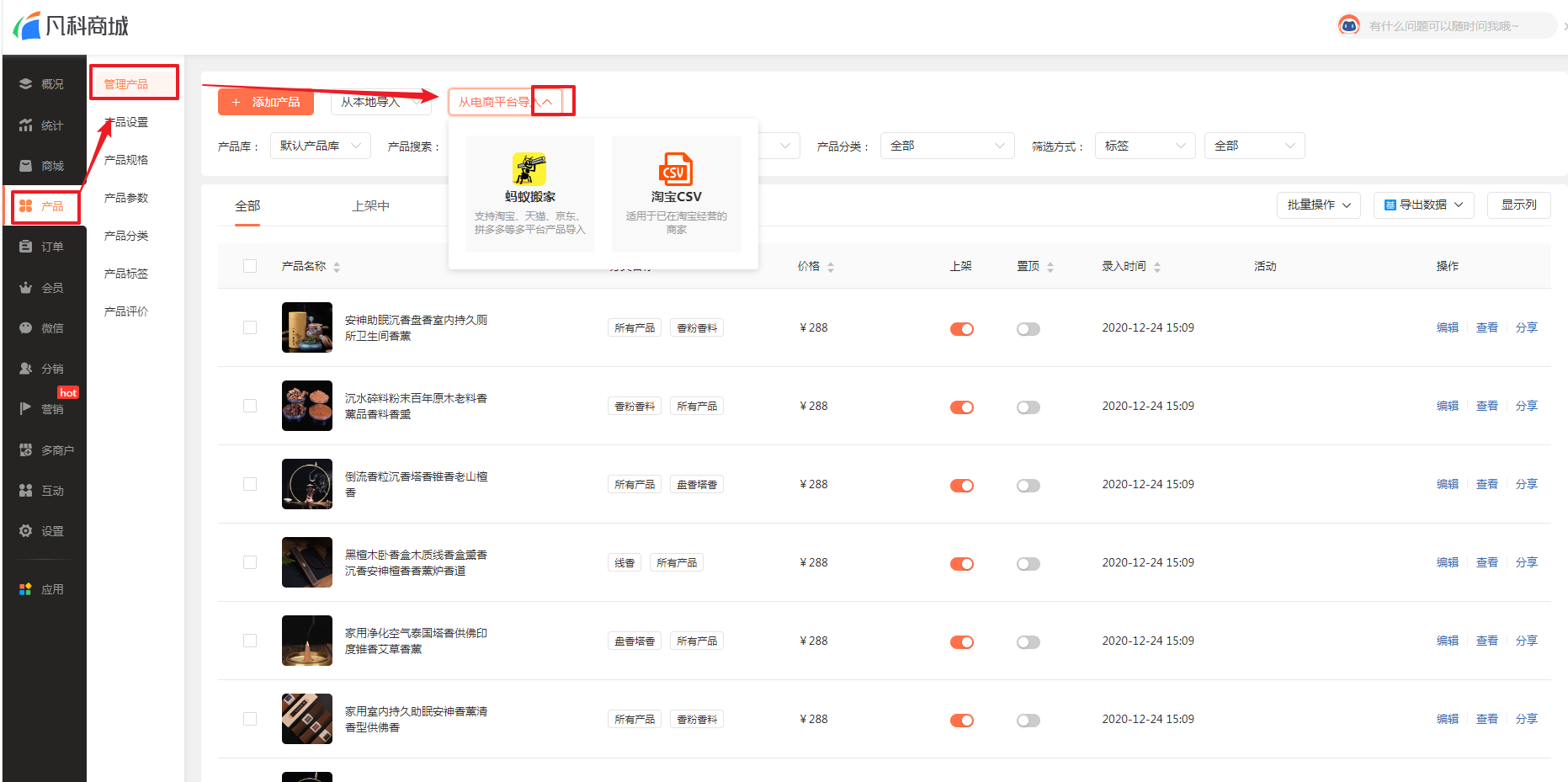
Task: Toggle 上架 switch for 黑檀木卧香盒 product
Action: [962, 564]
